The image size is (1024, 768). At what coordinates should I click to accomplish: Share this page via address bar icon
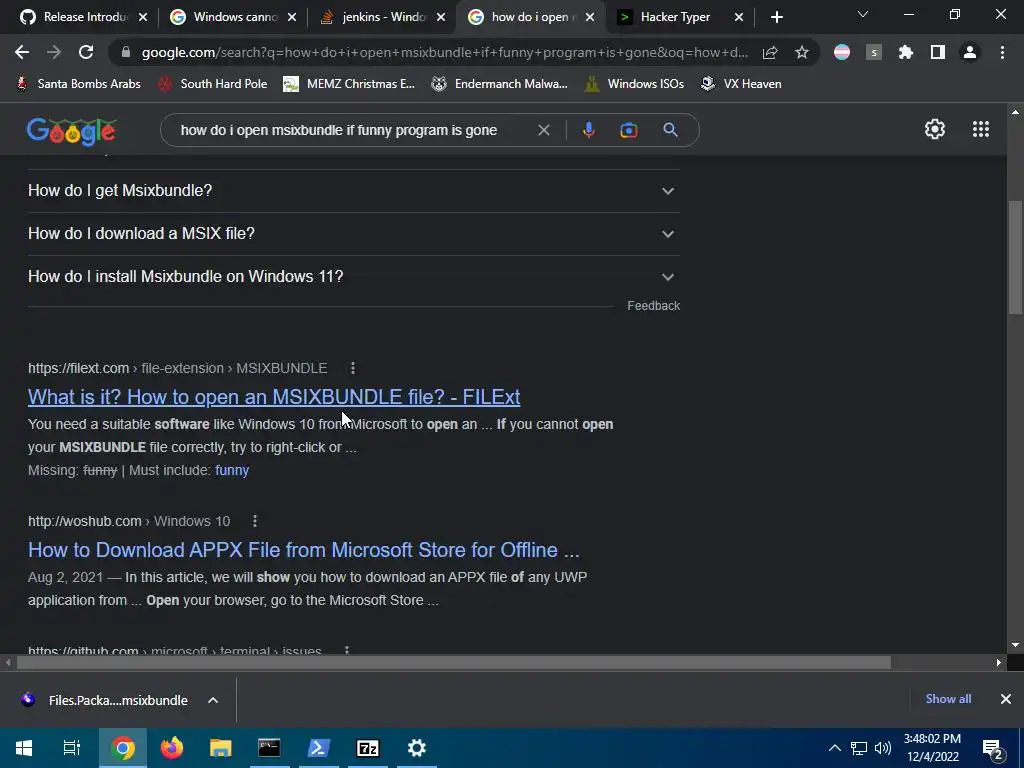click(x=770, y=52)
